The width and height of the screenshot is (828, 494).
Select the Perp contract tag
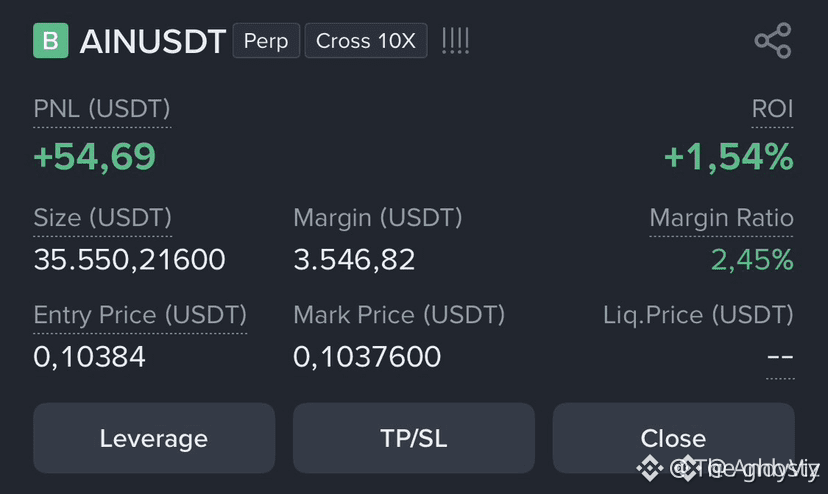point(266,41)
